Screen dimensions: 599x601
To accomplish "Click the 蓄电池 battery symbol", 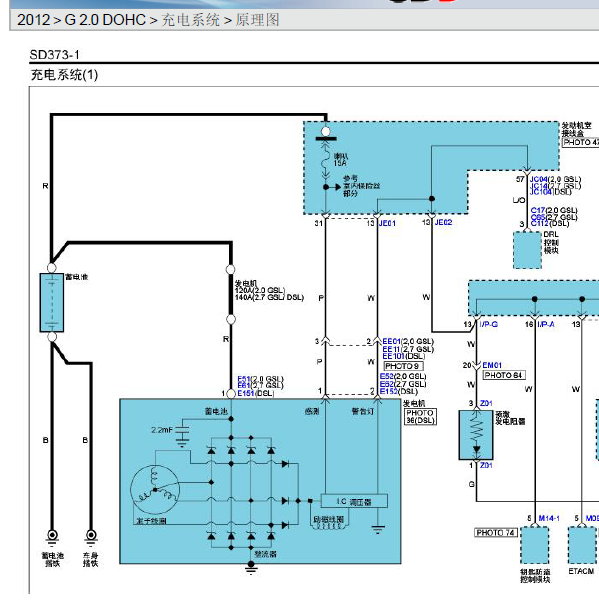I will point(52,302).
